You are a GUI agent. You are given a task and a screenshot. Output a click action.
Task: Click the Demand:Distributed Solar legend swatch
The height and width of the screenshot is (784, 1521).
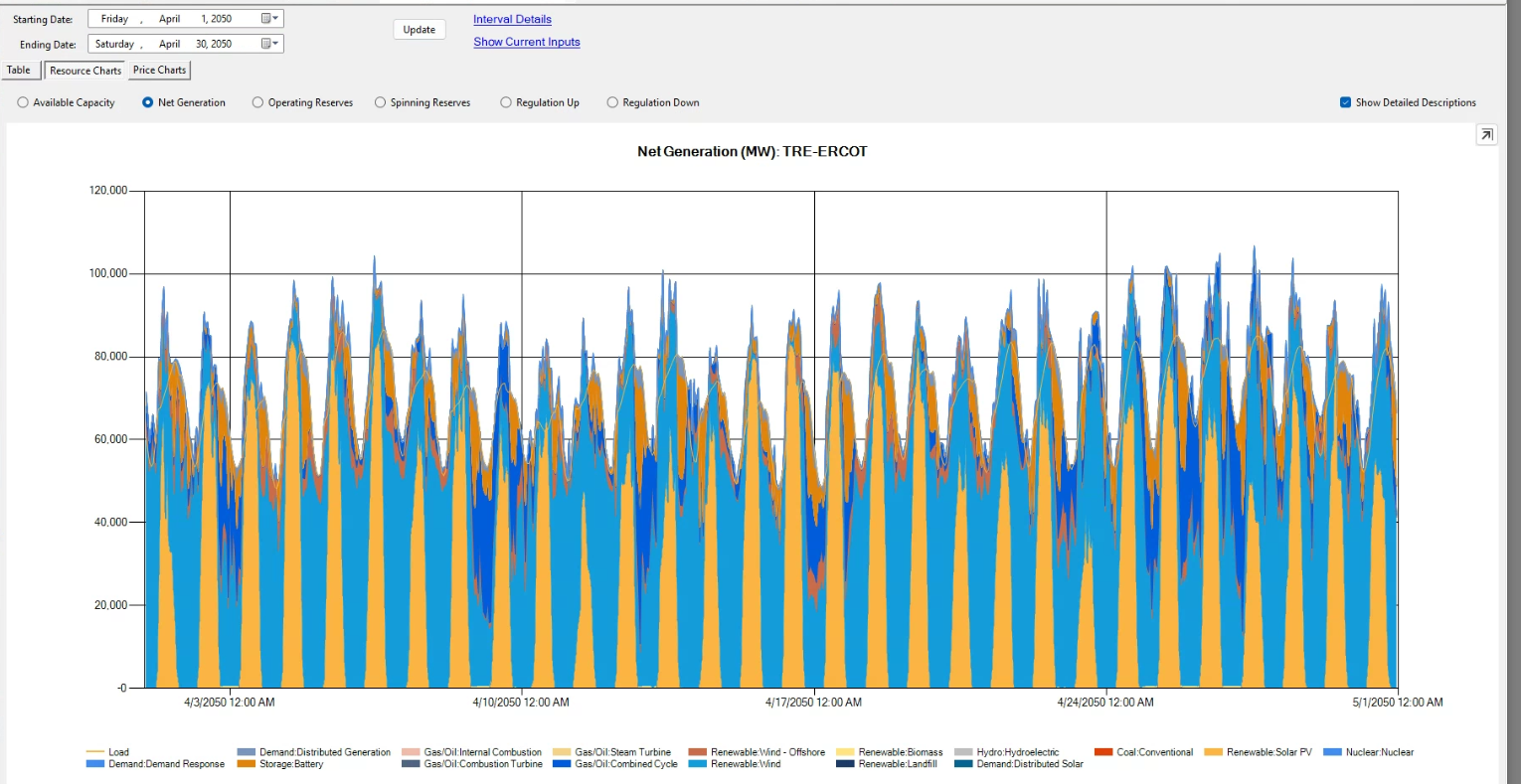click(963, 764)
